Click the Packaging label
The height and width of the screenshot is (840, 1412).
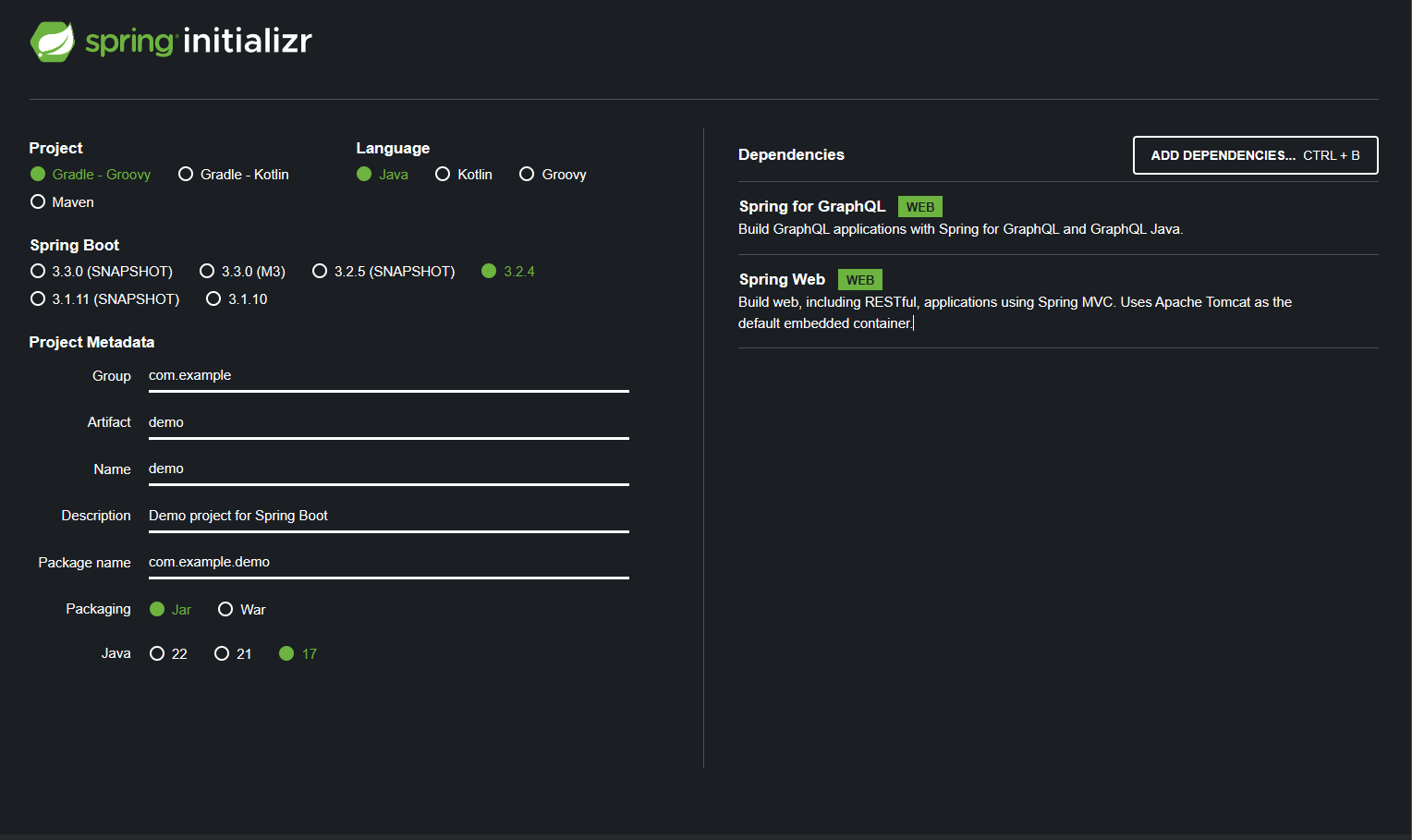[x=98, y=609]
